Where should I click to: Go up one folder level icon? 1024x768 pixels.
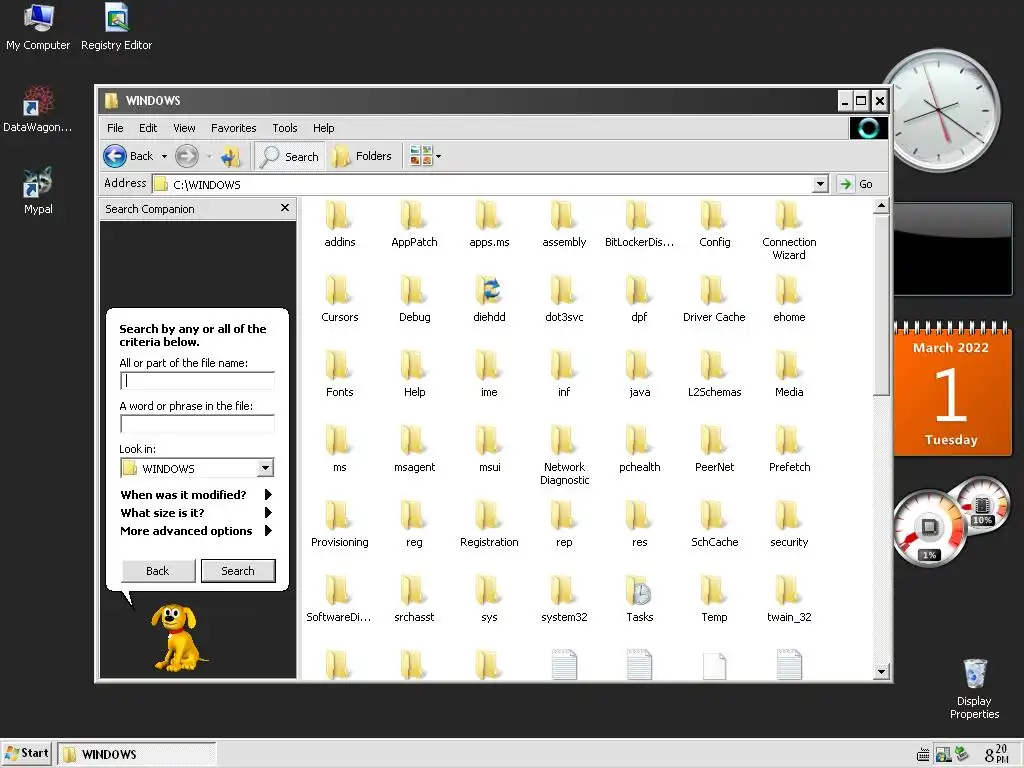(231, 156)
